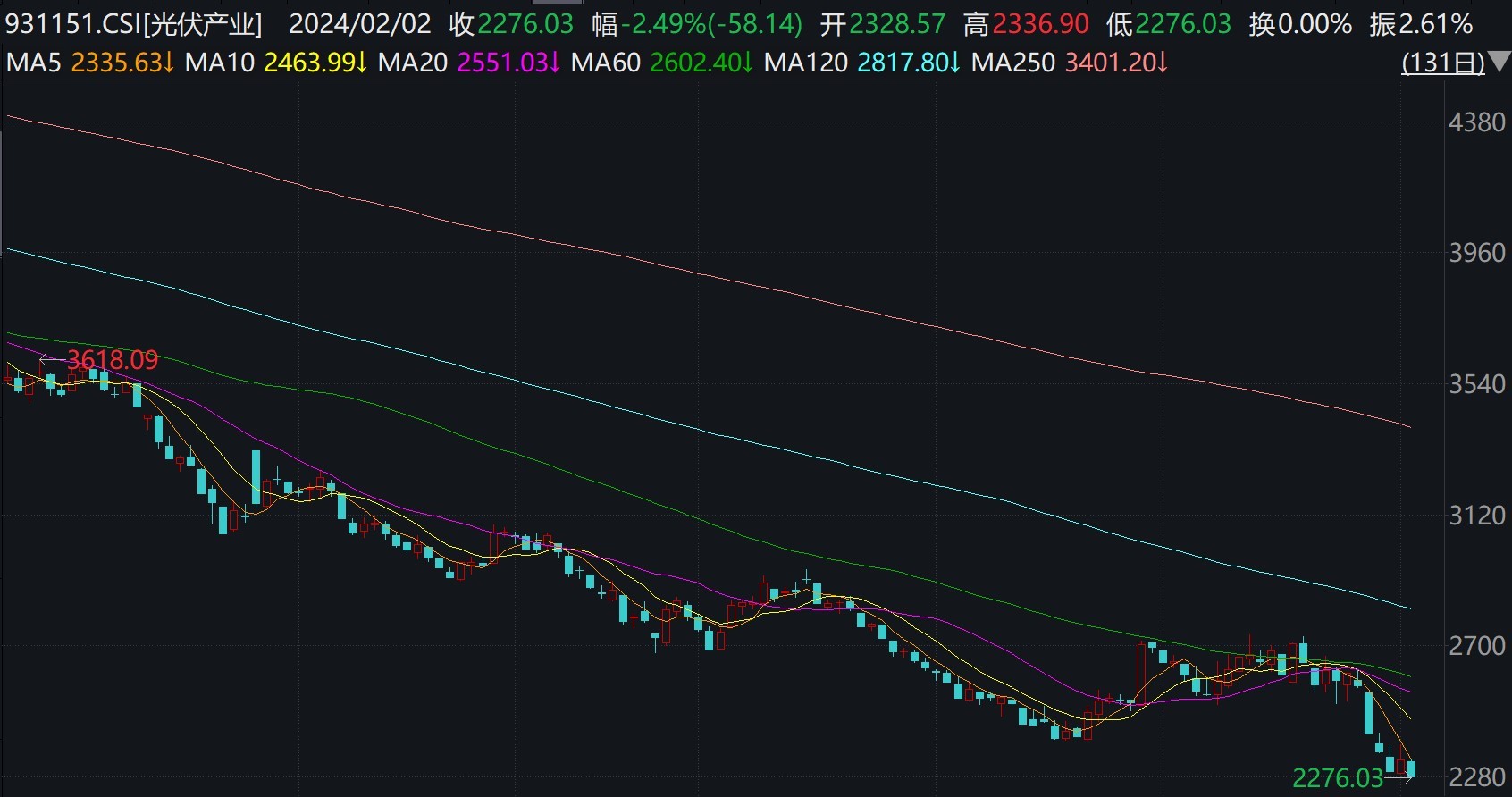Select the 931151.CSI[光伏产业] index title
1512x797 pixels.
(x=134, y=24)
